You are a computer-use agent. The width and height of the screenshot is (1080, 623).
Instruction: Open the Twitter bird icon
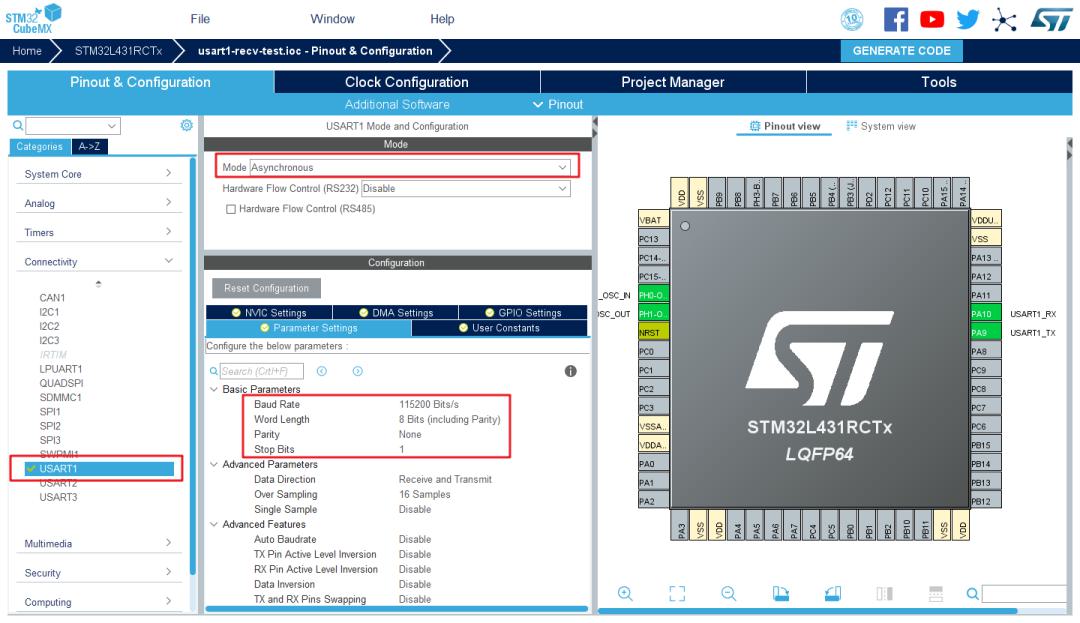pos(968,19)
